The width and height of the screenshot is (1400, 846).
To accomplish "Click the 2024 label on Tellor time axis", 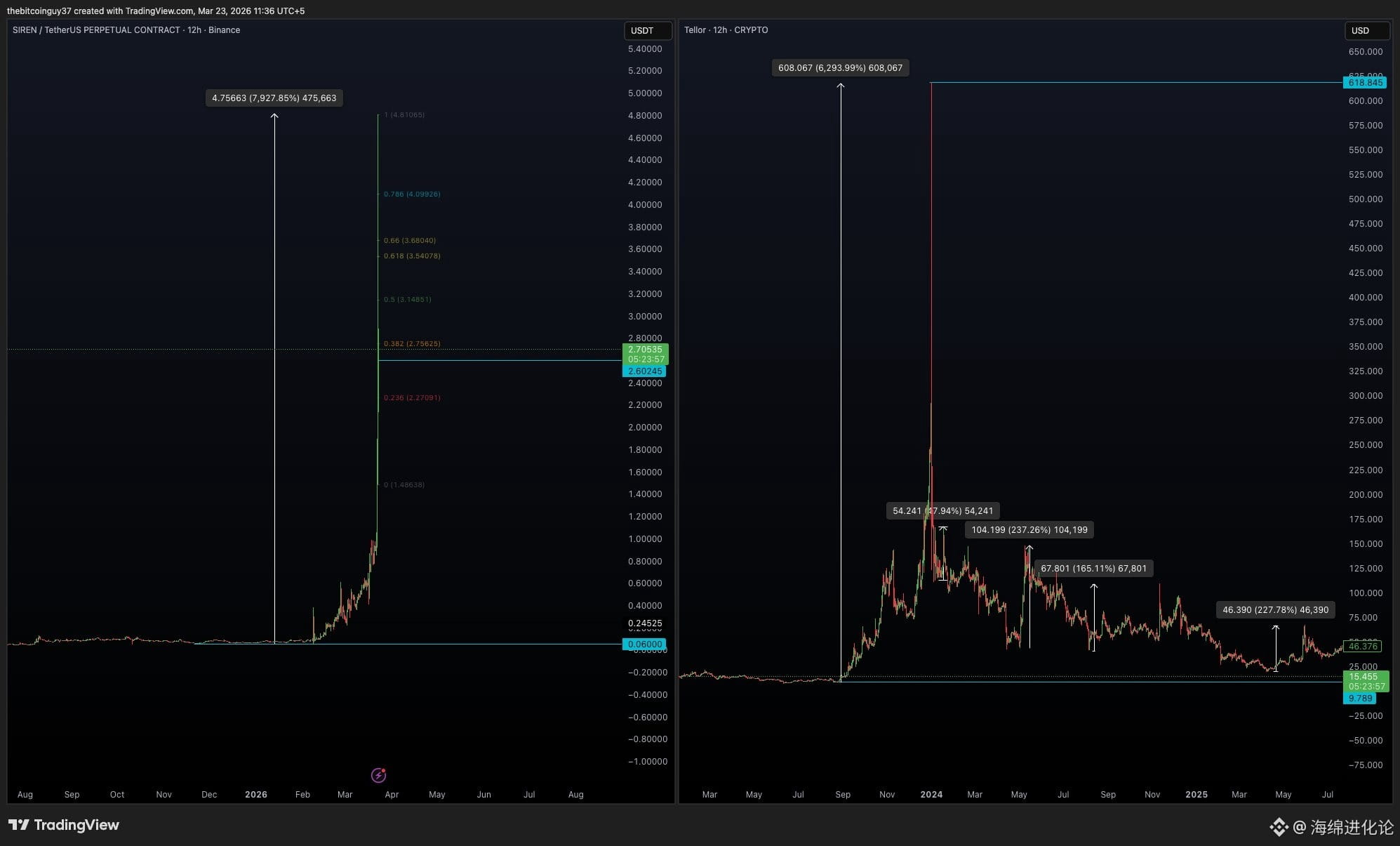I will tap(931, 795).
